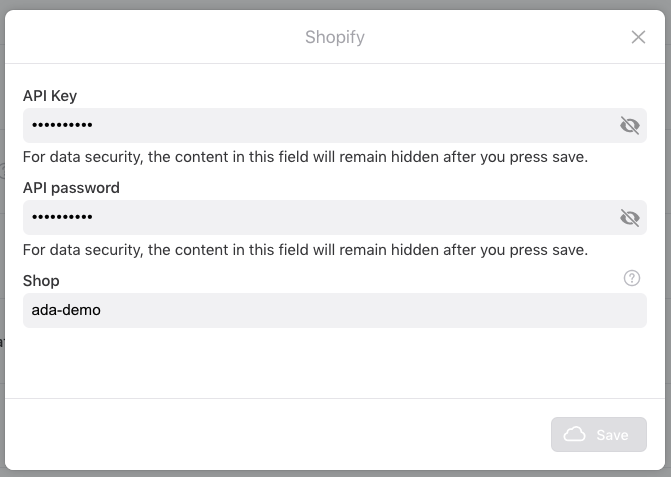671x477 pixels.
Task: Focus the API password input field
Action: 320,217
